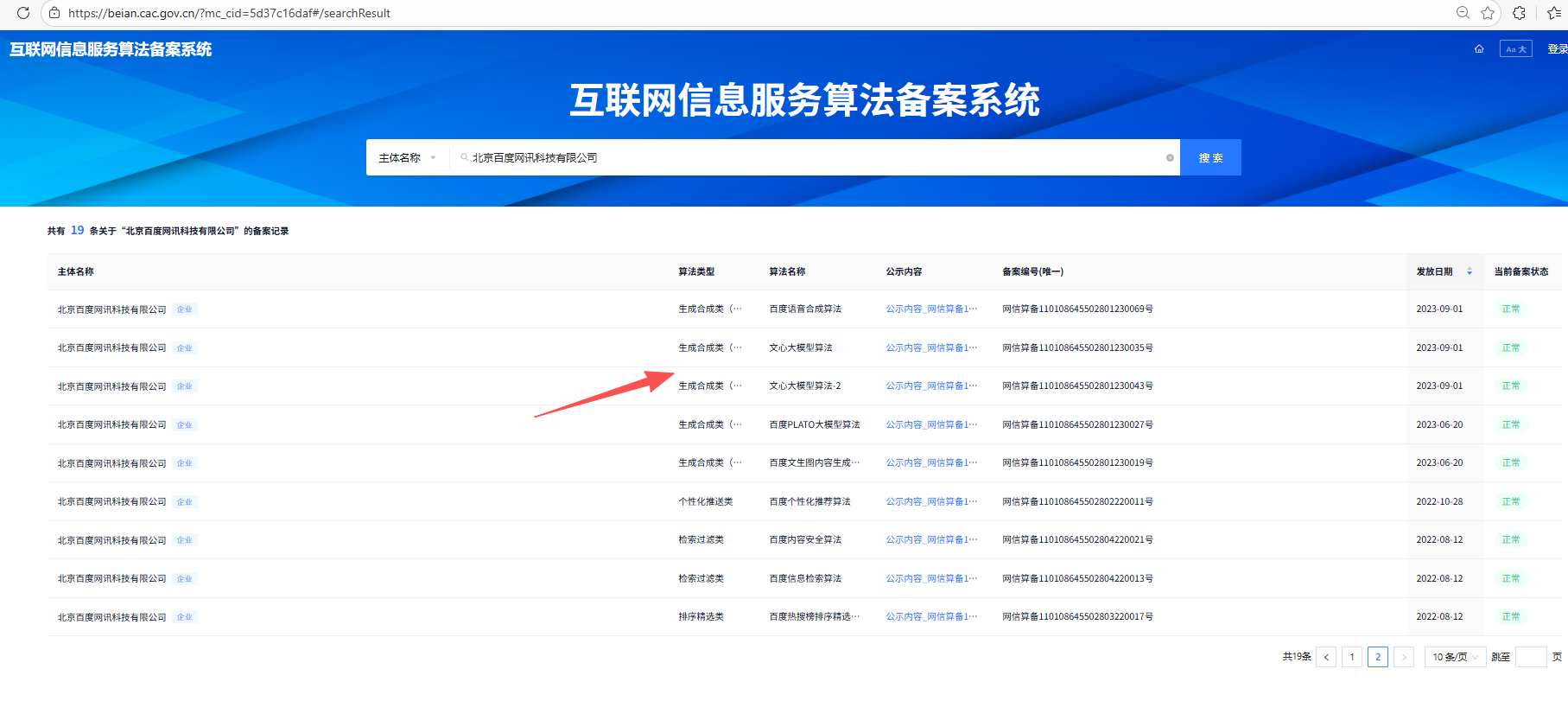Click the 算法类型 column header
Viewport: 1568px width, 701px height.
(x=696, y=271)
